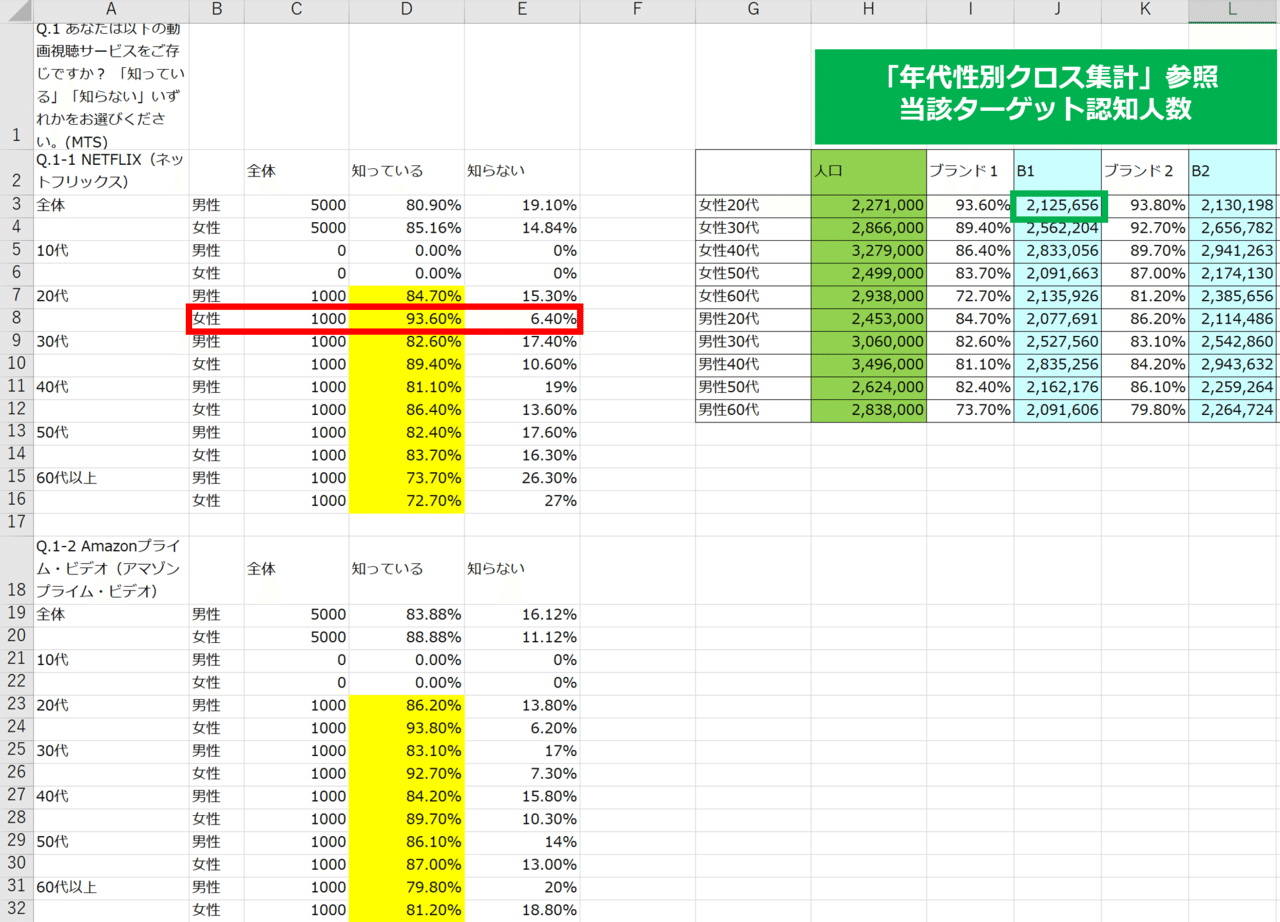The height and width of the screenshot is (922, 1280).
Task: Click the 女性50代 label cell
Action: pos(753,274)
